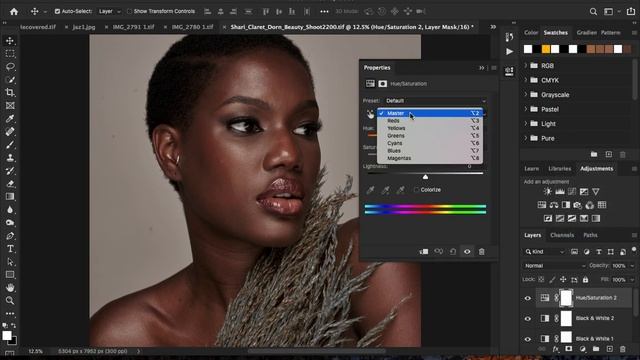Select the Frame tool

[10, 105]
